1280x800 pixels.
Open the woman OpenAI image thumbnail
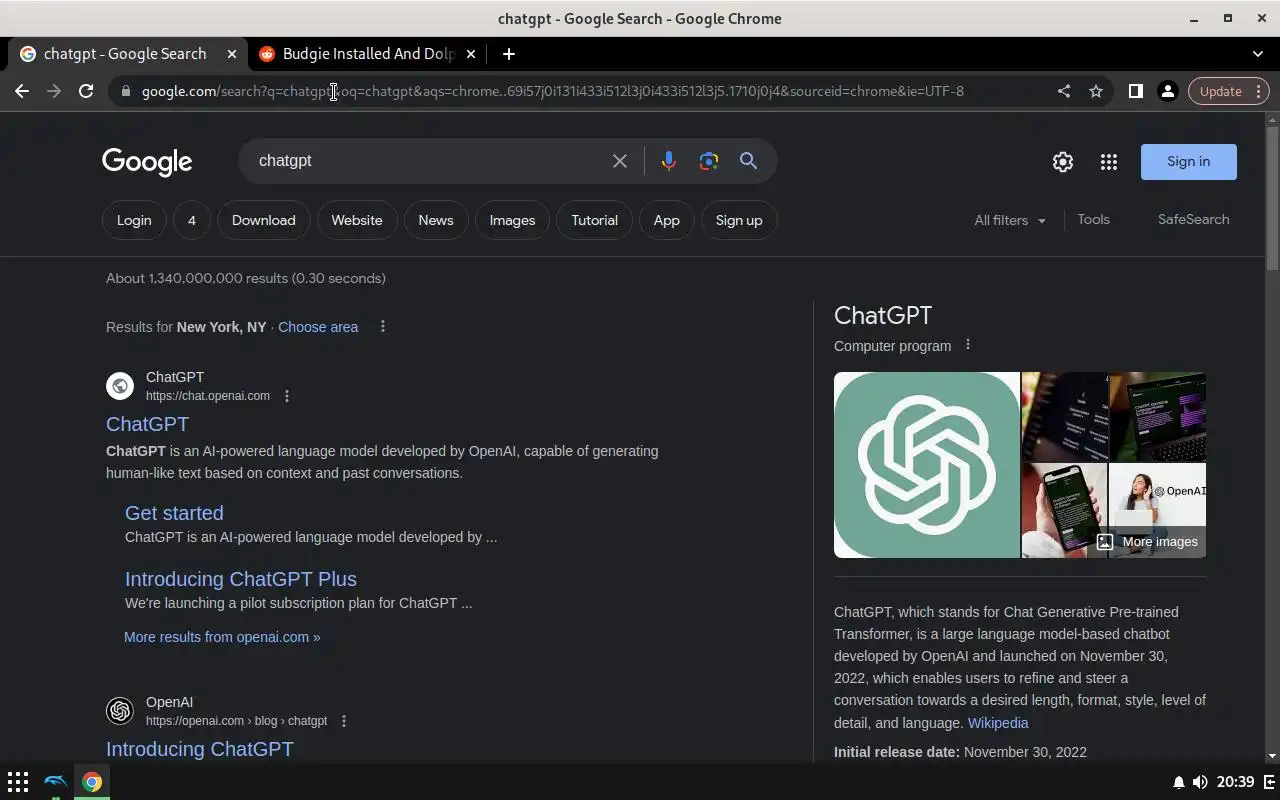[1157, 496]
